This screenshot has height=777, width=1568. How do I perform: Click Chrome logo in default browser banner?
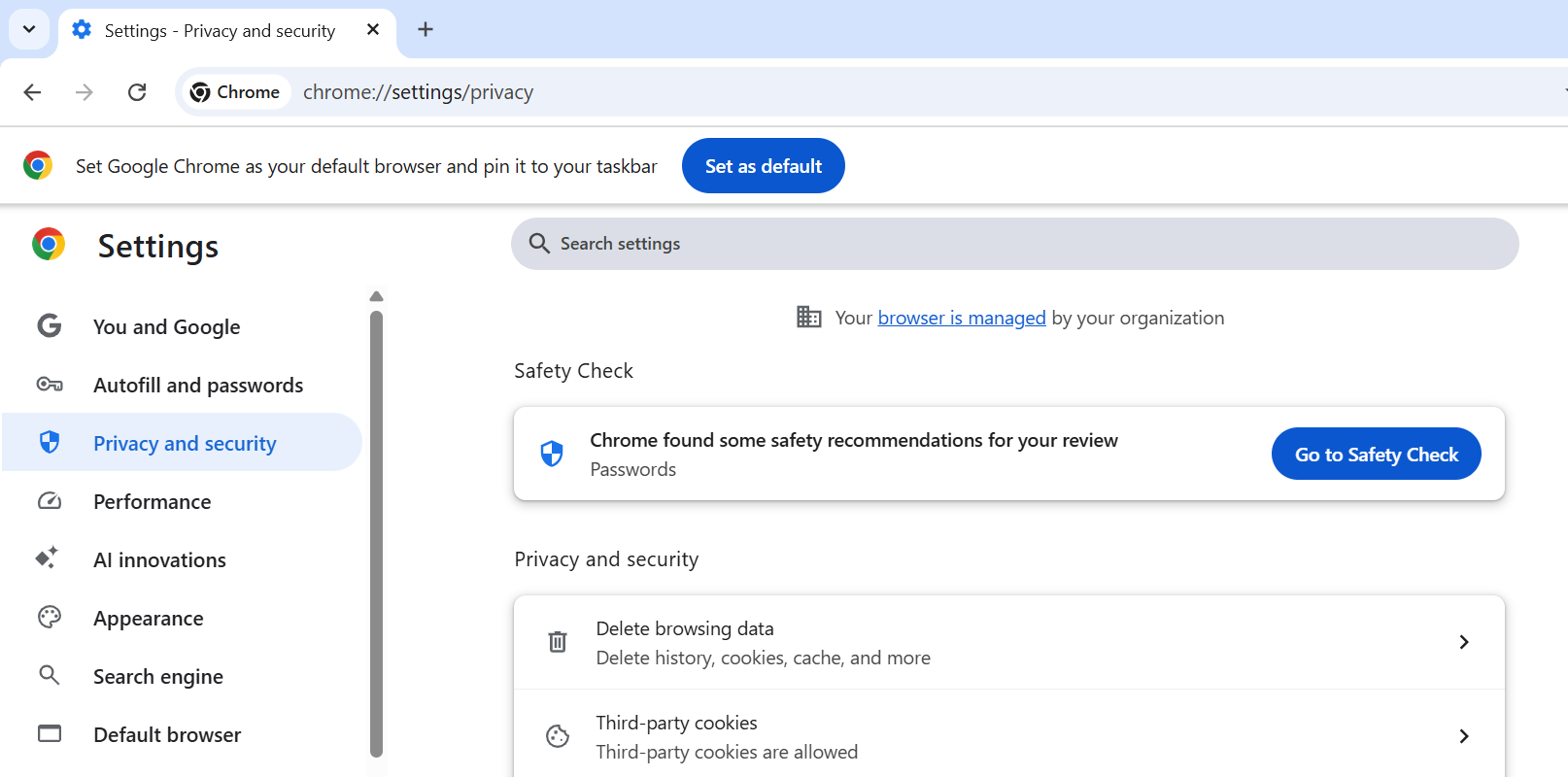38,166
